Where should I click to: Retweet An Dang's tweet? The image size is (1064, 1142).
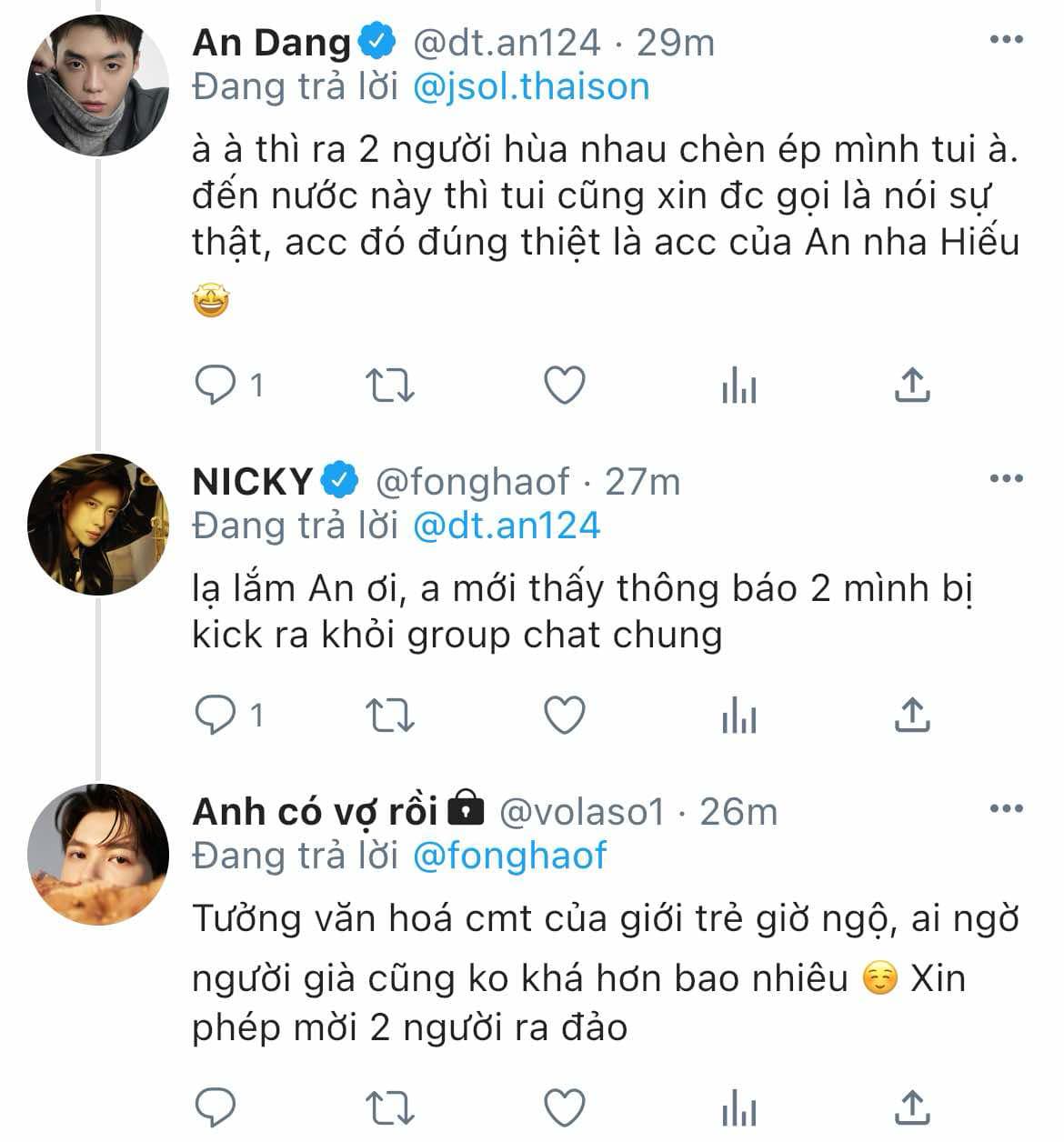(x=390, y=386)
